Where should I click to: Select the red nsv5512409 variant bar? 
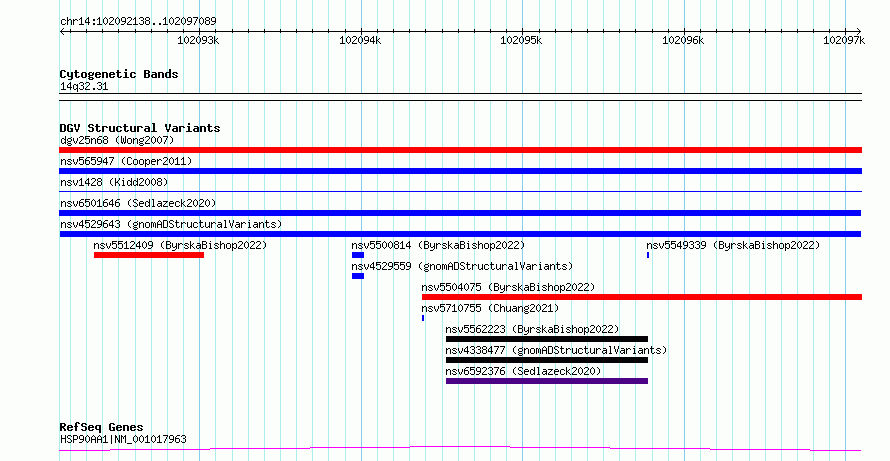[149, 255]
